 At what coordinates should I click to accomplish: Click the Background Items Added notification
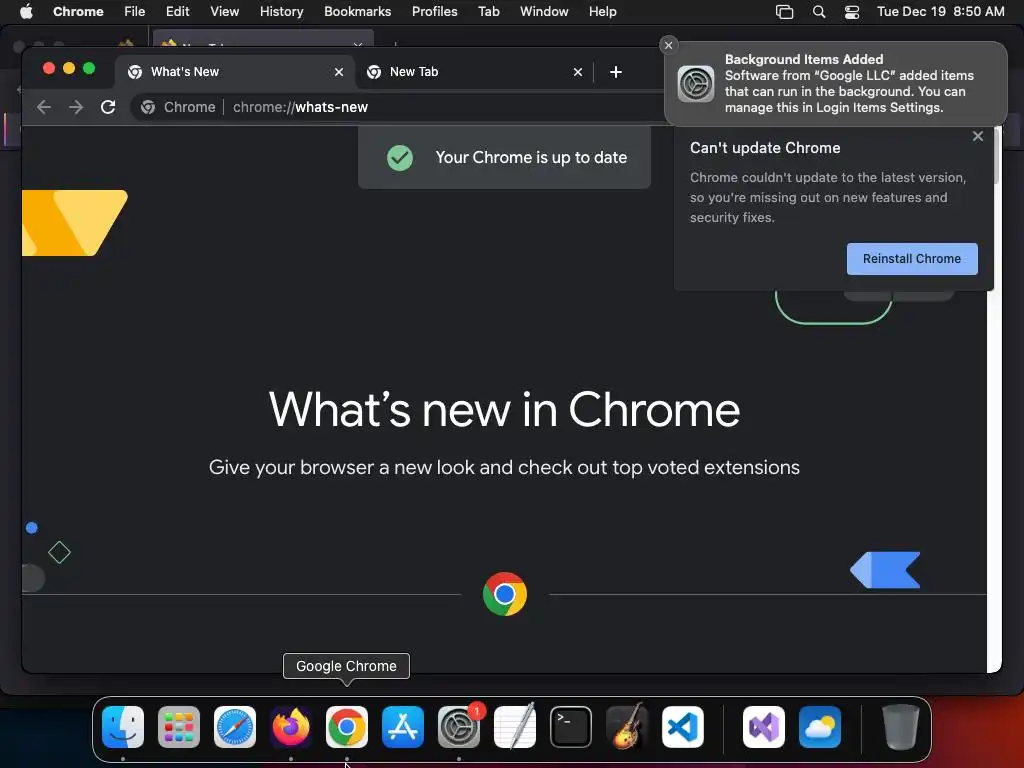(836, 84)
